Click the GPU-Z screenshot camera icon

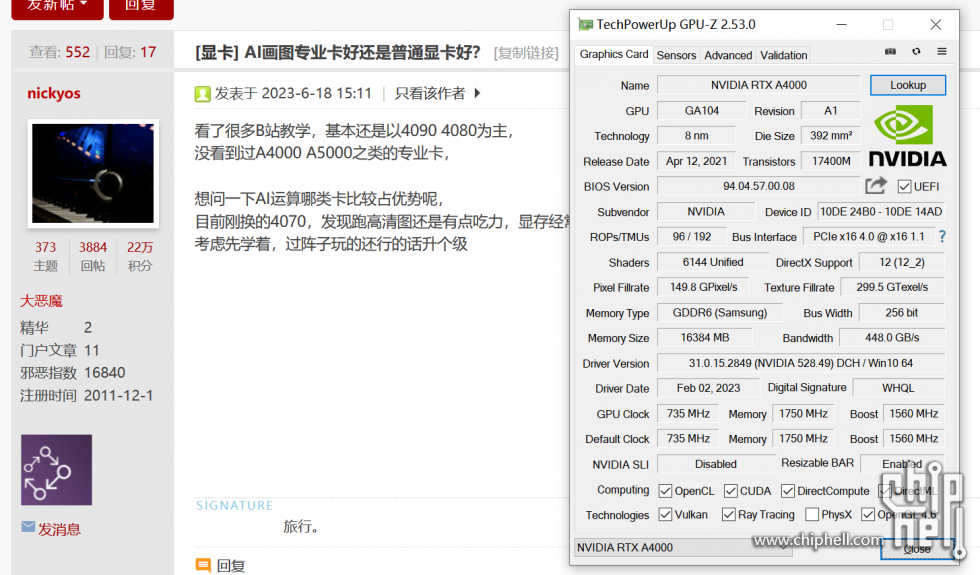[890, 51]
